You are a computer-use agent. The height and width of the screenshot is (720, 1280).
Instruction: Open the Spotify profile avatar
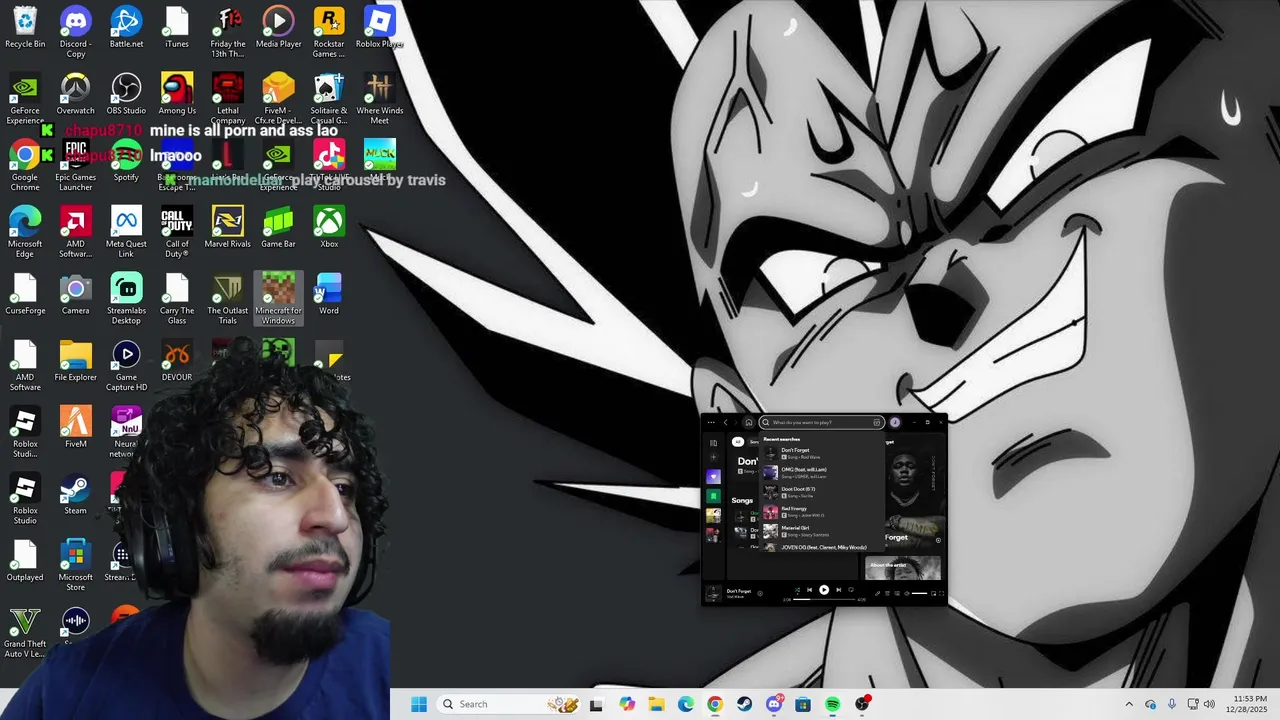(x=895, y=422)
